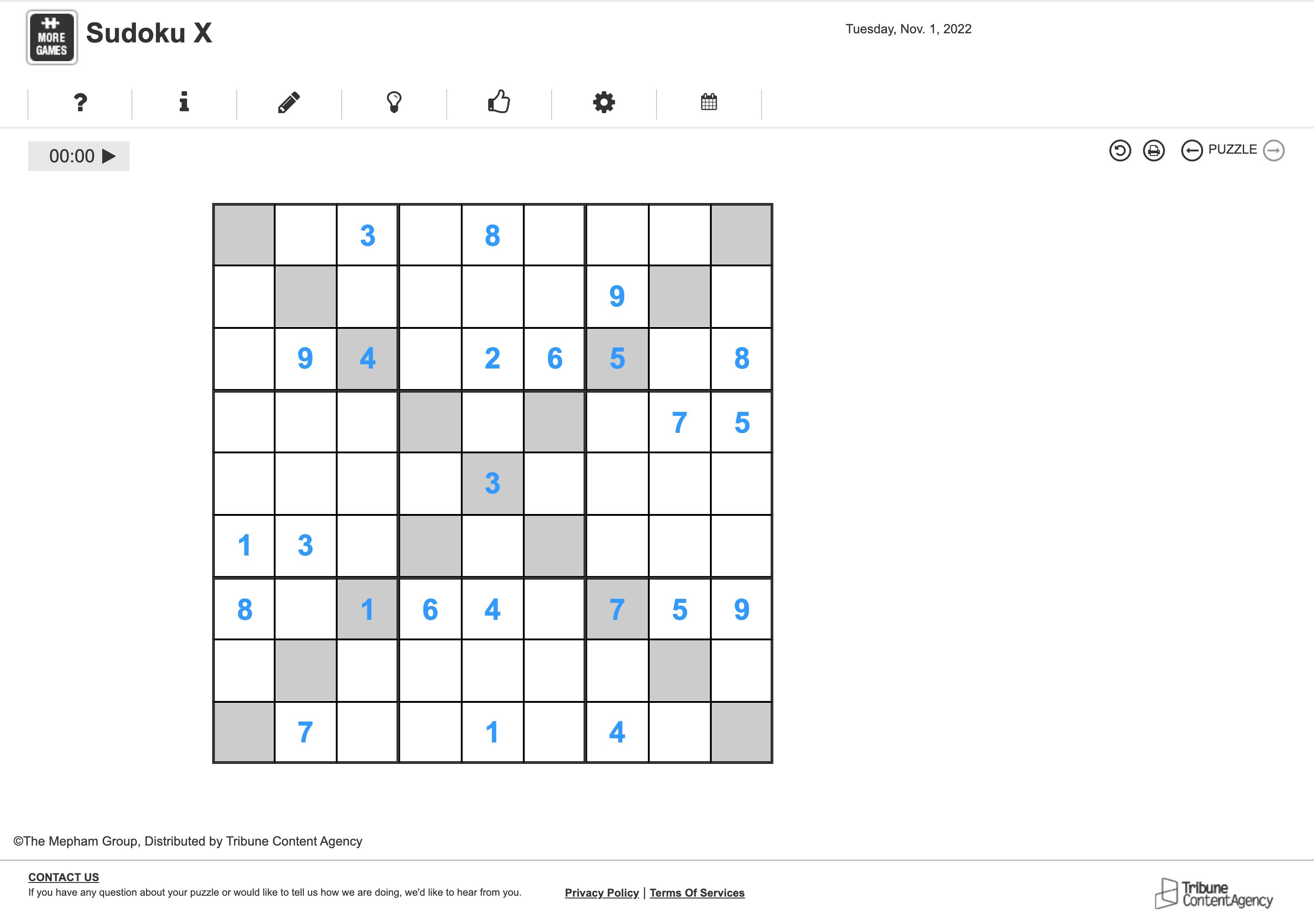The image size is (1314, 924).
Task: Select the empty top-left gray grid cell
Action: [244, 235]
